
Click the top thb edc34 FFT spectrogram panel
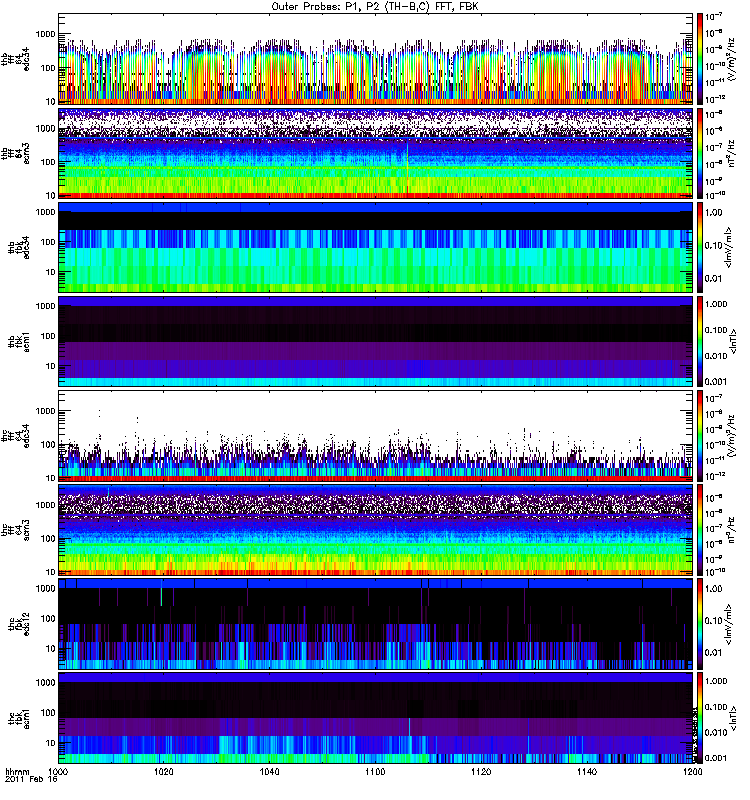tap(375, 58)
